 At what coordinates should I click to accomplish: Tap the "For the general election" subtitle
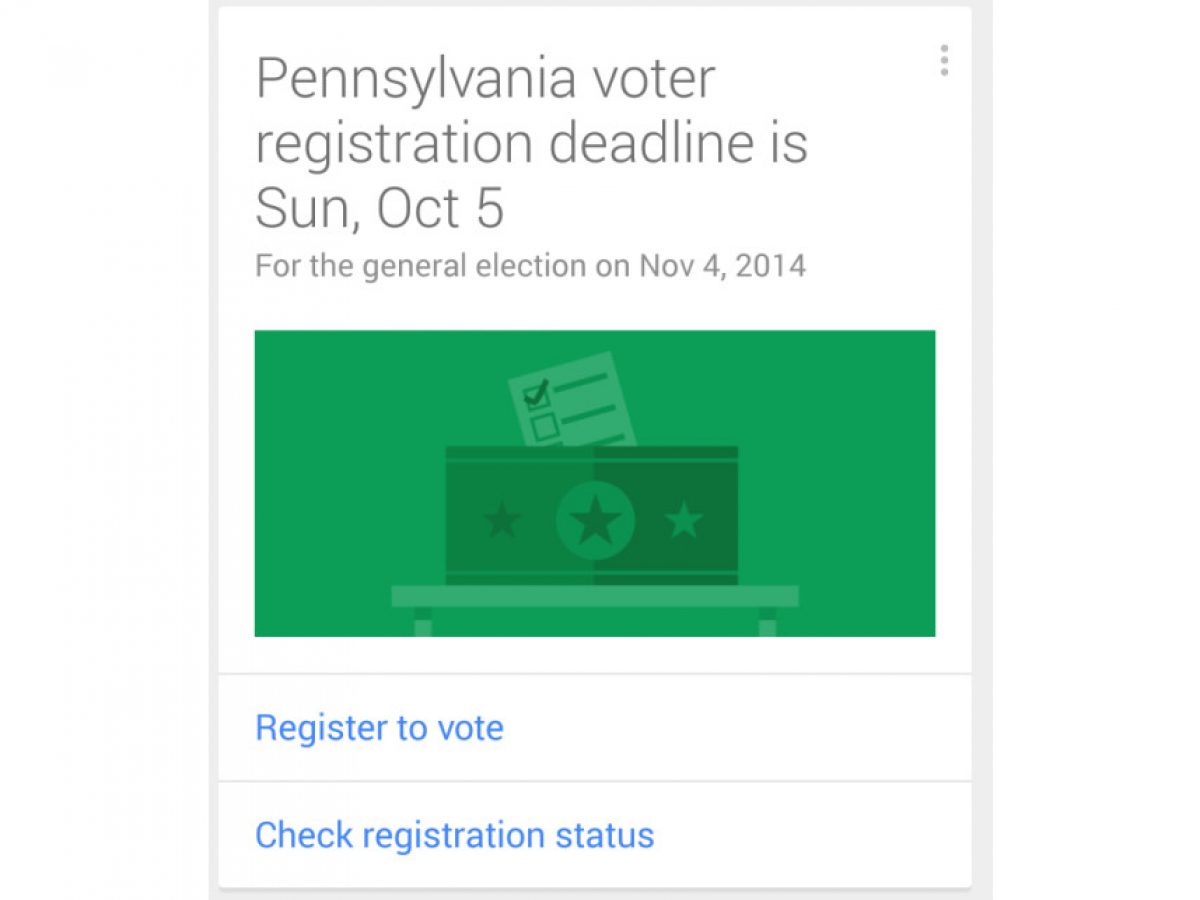coord(530,266)
